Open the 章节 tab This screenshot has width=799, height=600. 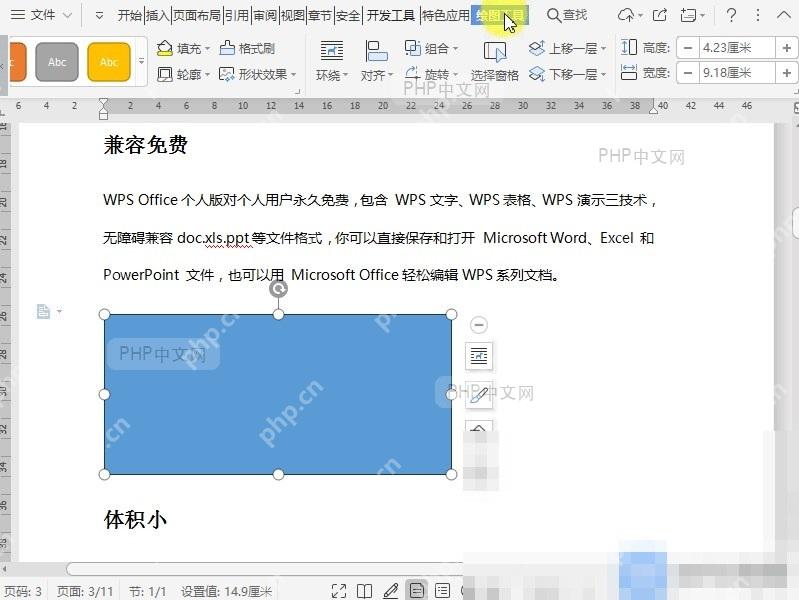(320, 16)
